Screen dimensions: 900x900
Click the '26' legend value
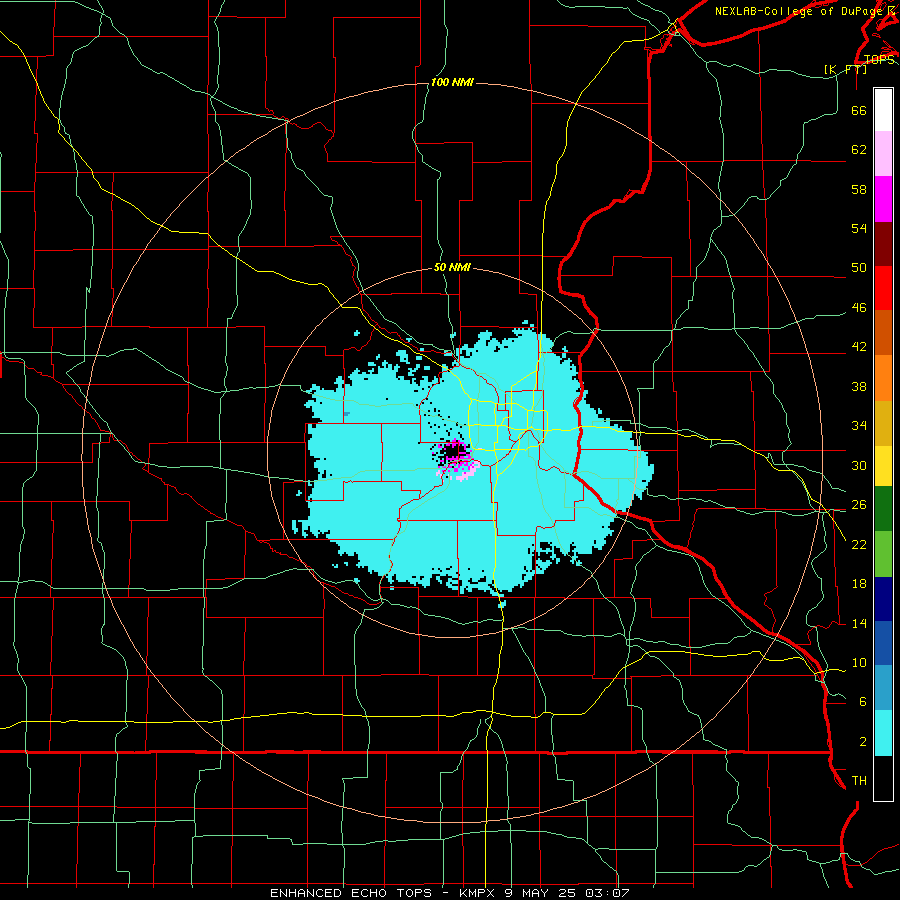click(859, 505)
